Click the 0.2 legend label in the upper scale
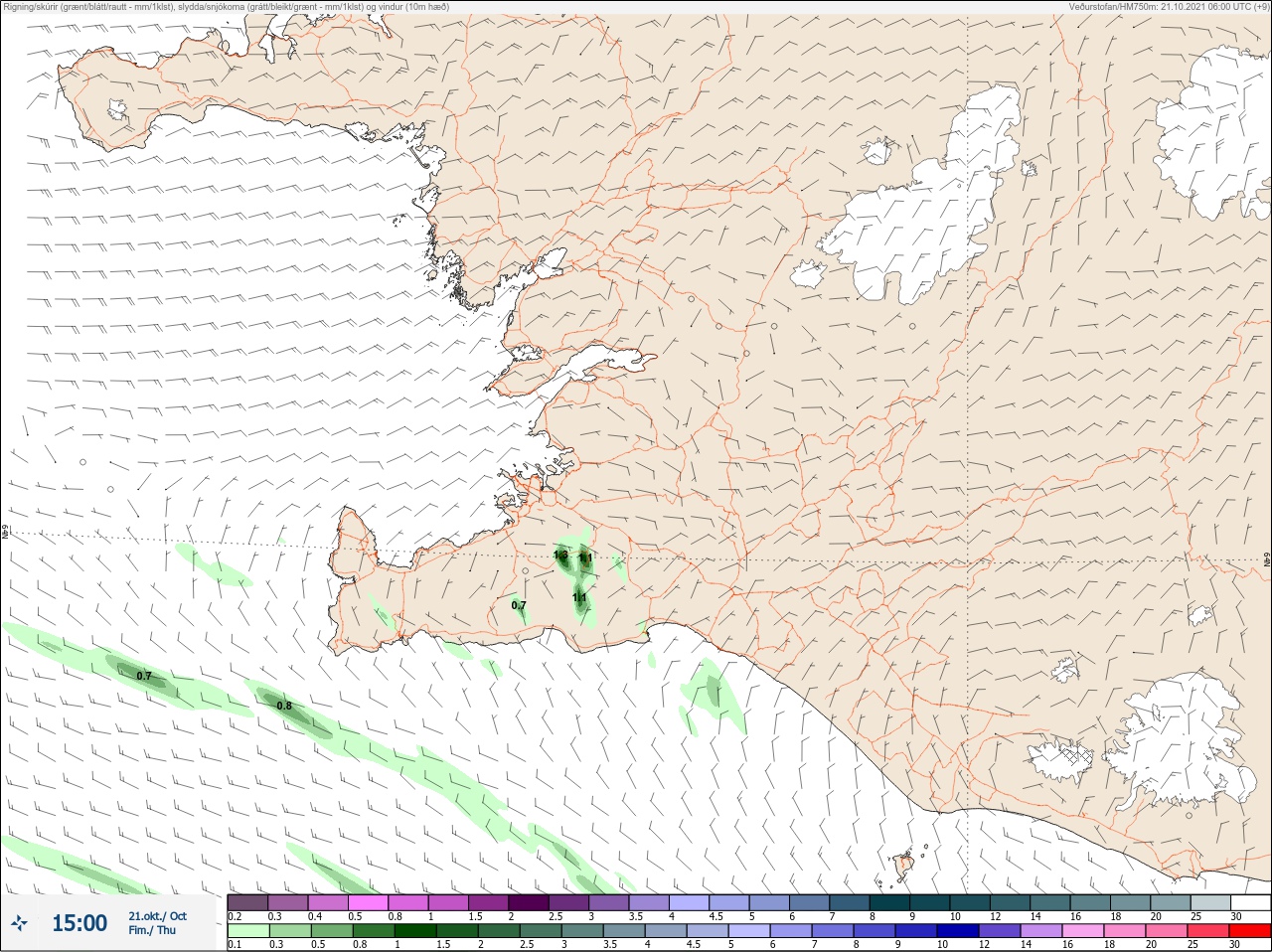The width and height of the screenshot is (1272, 952). (x=235, y=916)
